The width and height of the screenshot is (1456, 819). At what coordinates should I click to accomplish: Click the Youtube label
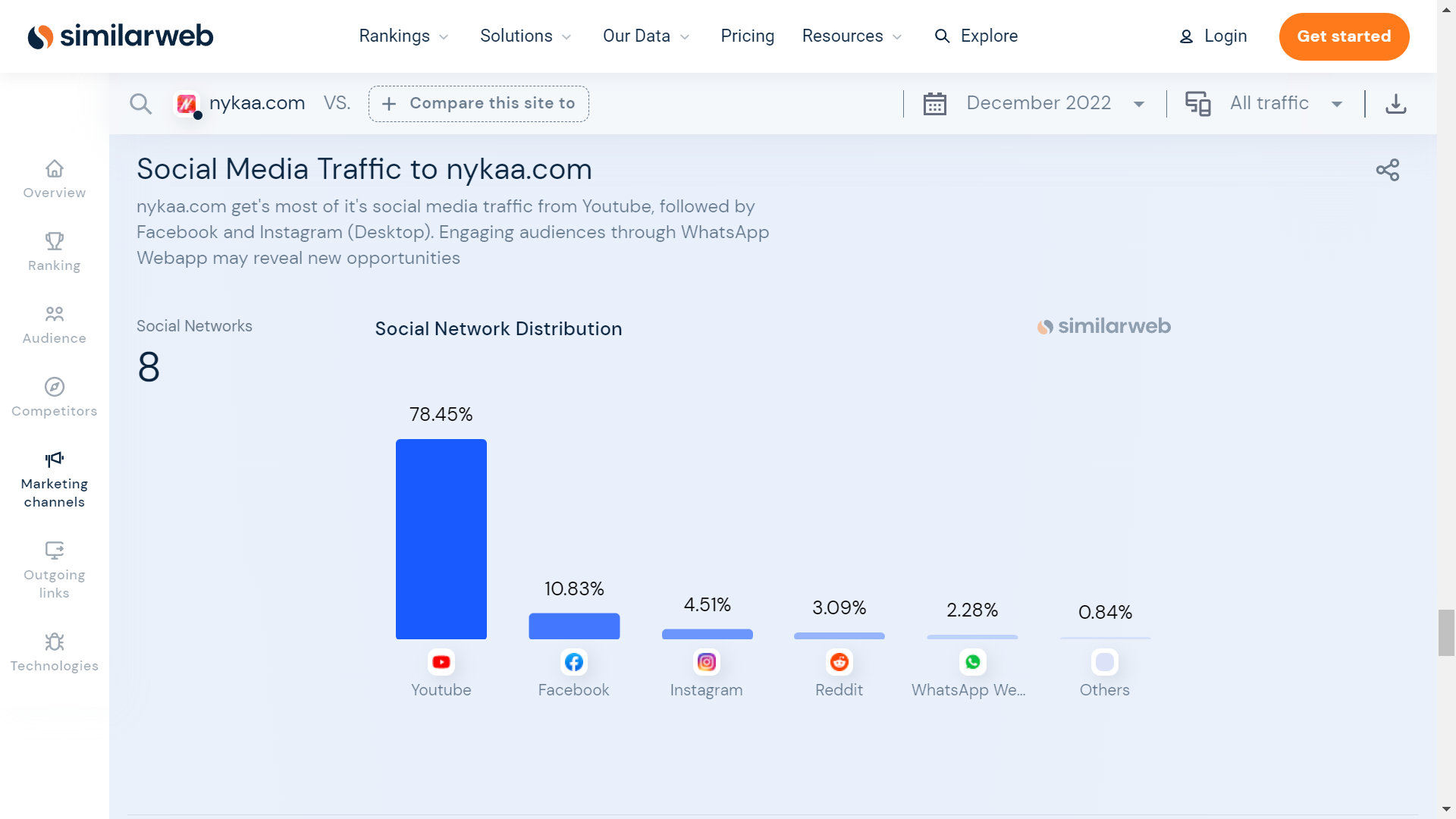coord(441,690)
